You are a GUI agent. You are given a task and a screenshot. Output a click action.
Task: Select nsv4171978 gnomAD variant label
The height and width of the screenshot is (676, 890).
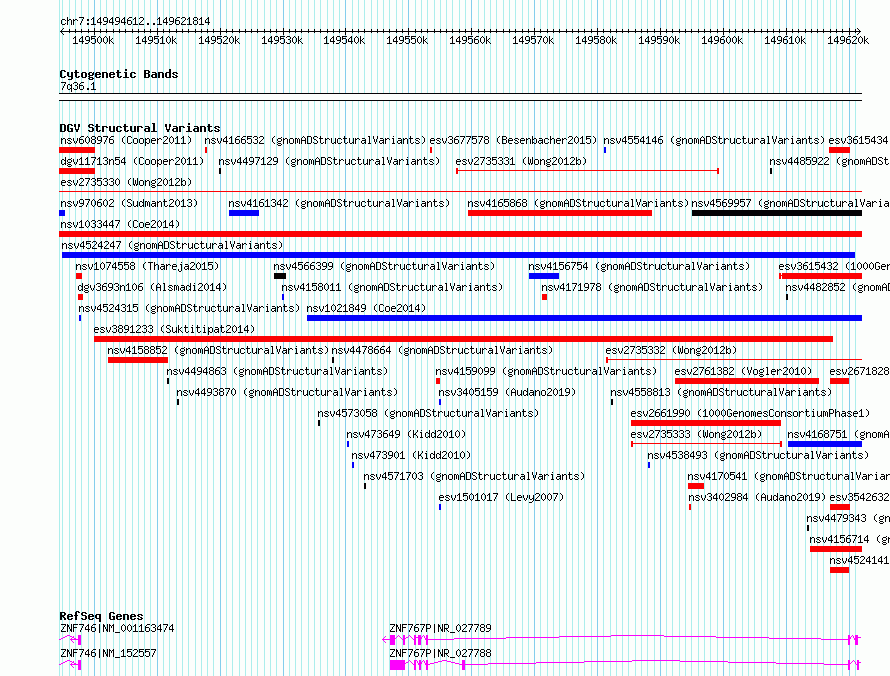(652, 287)
